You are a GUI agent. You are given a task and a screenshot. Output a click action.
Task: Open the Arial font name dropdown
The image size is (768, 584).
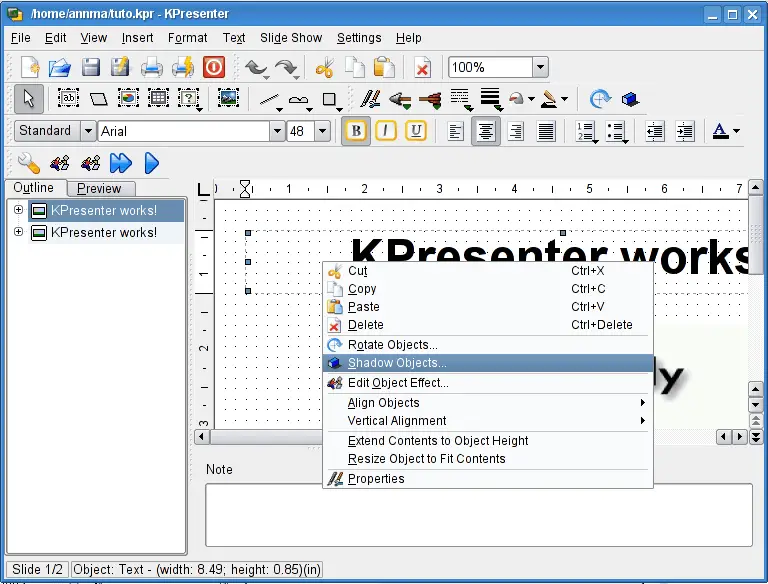(277, 131)
